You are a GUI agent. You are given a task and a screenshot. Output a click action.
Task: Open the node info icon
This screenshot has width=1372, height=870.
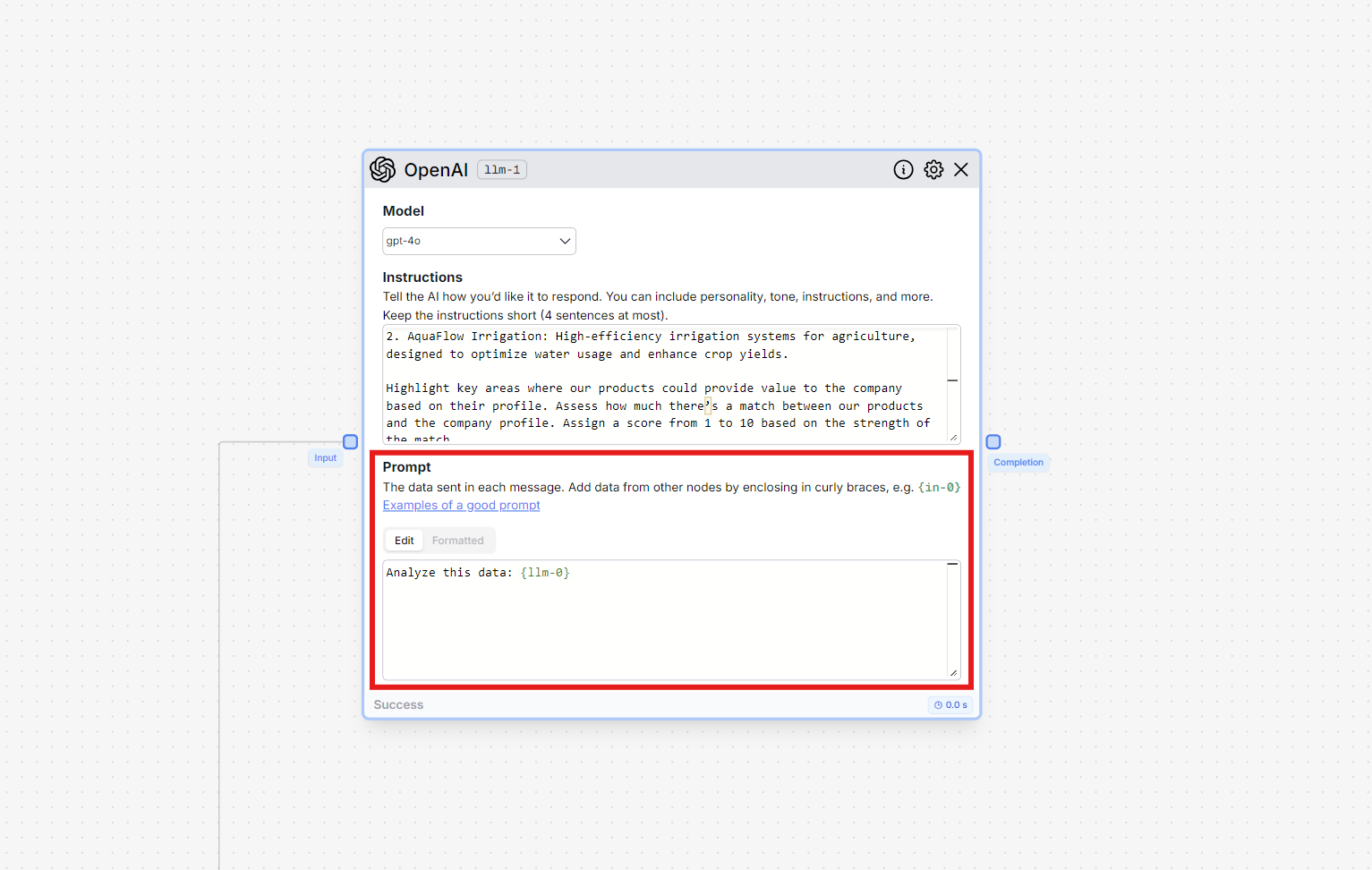coord(903,169)
